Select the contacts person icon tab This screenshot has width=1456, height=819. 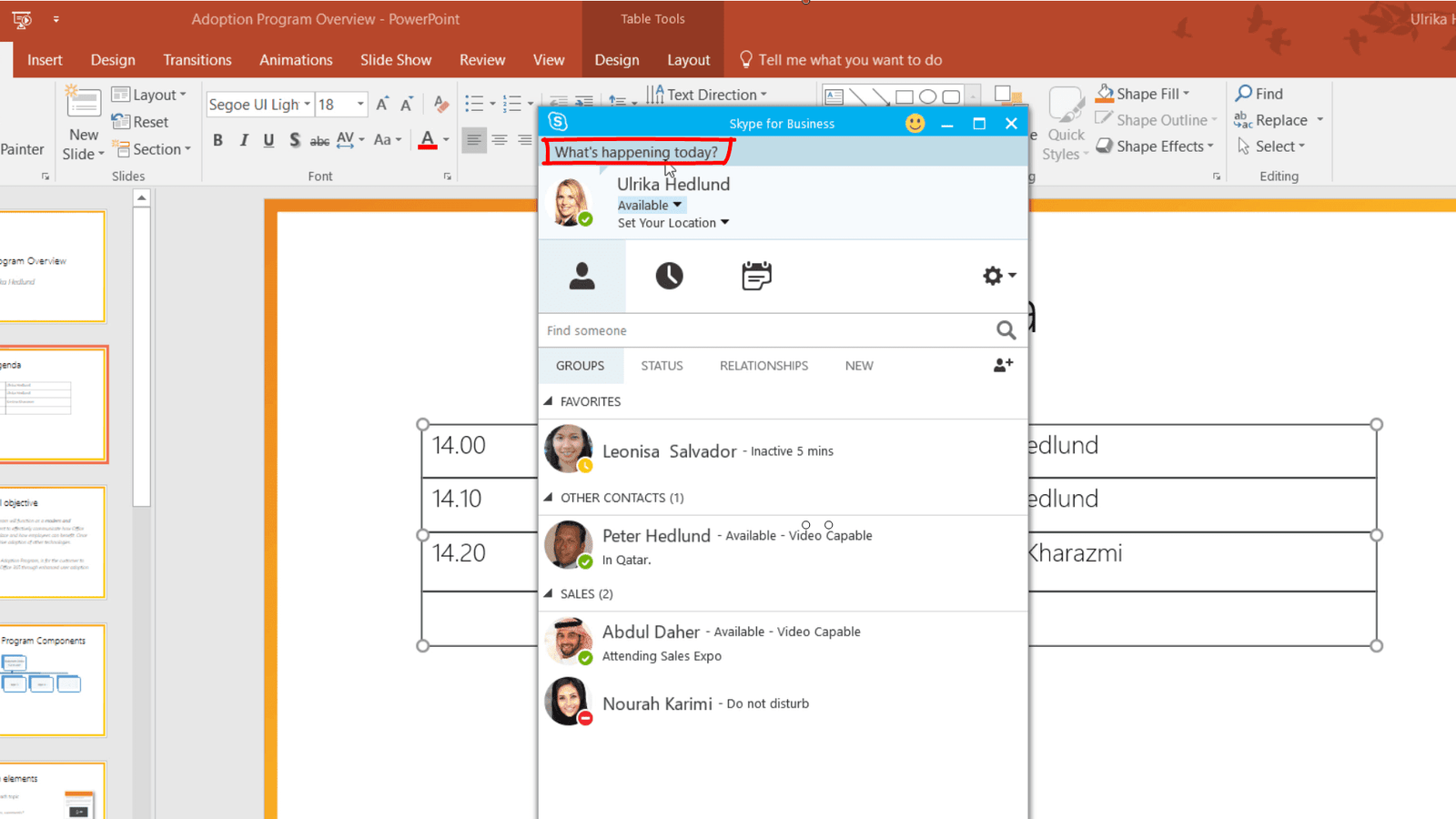click(x=581, y=276)
